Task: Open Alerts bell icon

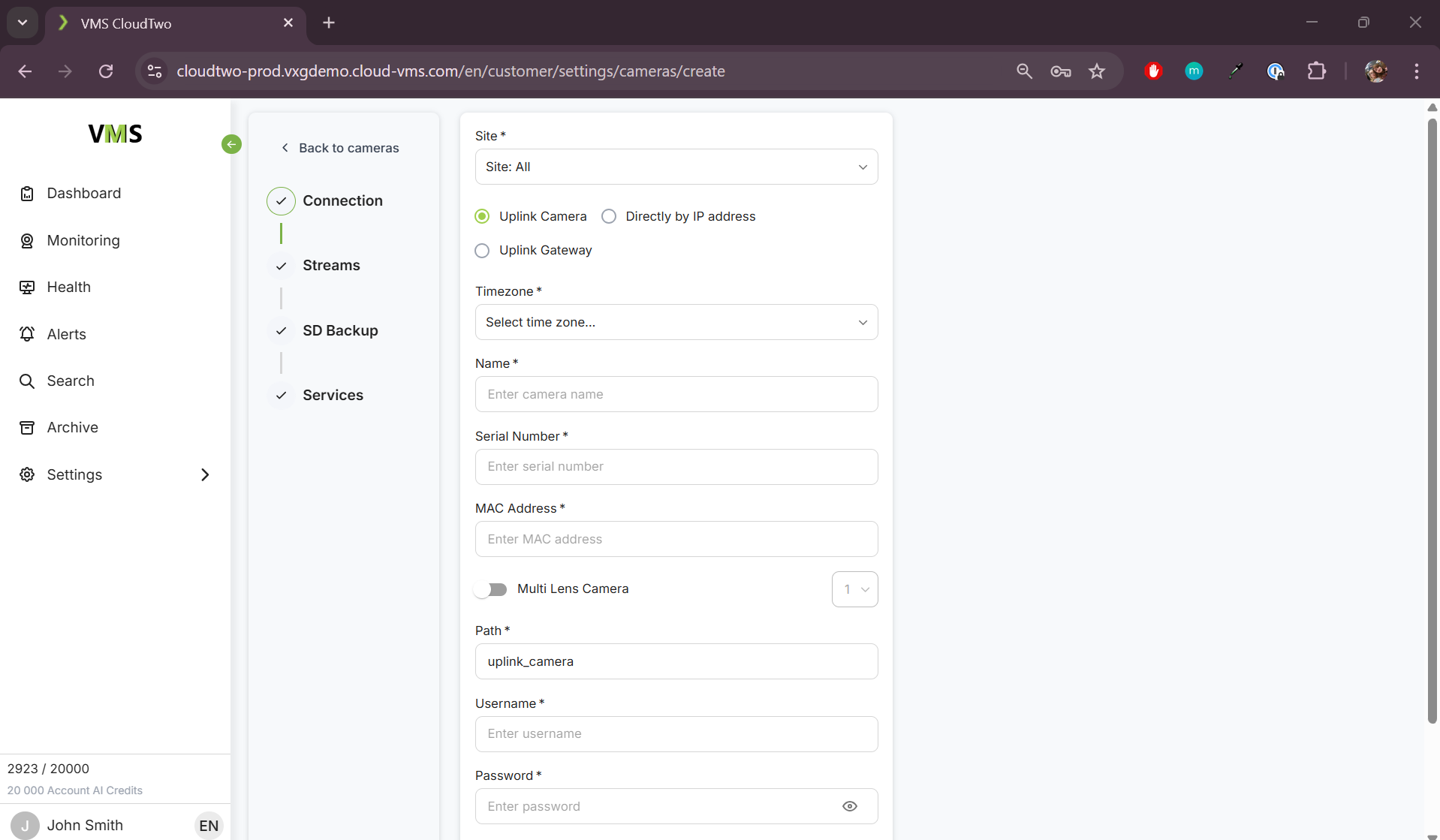Action: click(27, 334)
